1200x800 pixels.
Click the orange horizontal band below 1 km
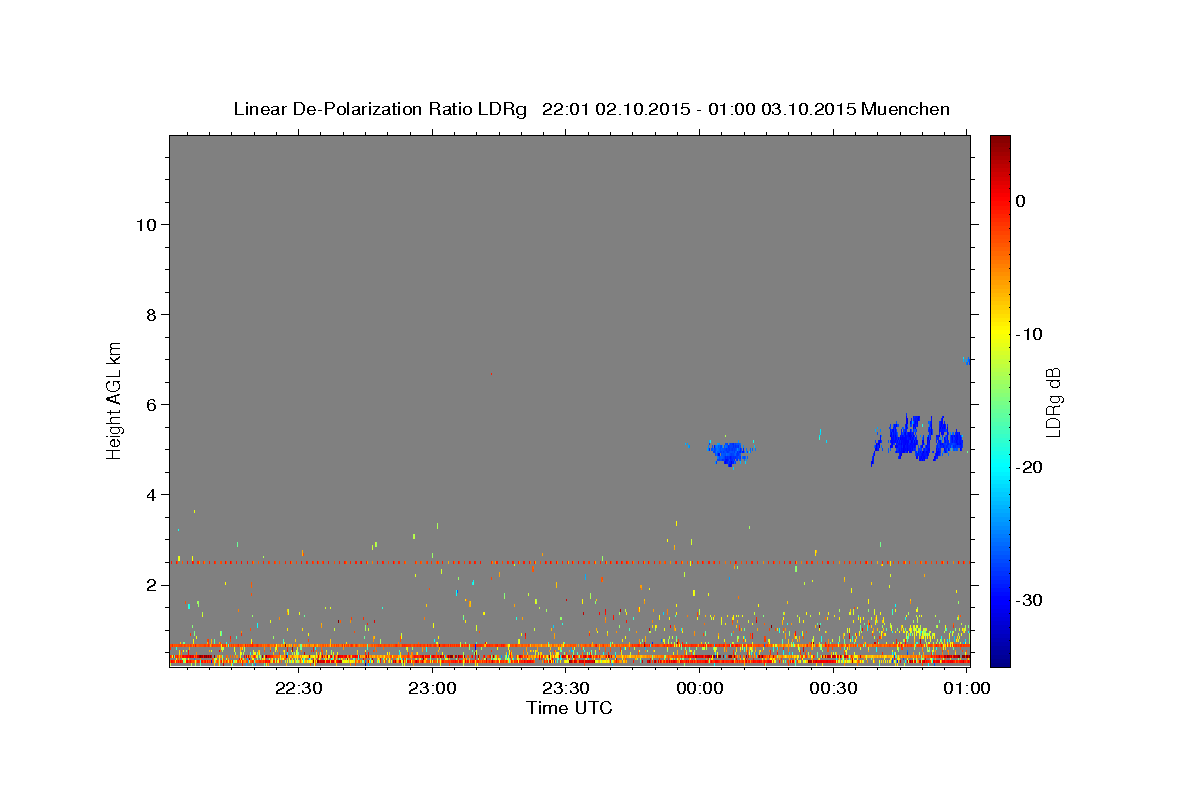(569, 646)
